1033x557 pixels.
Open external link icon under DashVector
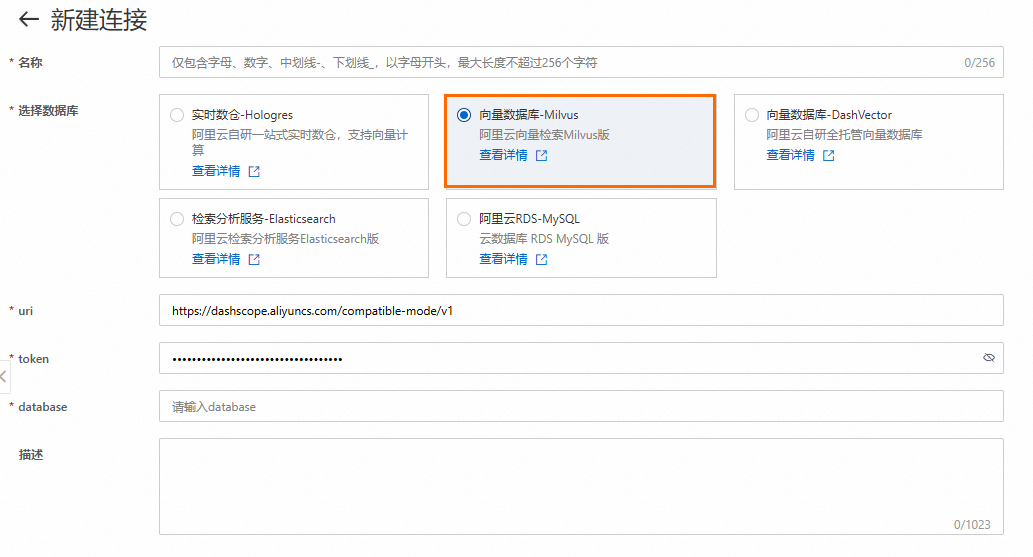pyautogui.click(x=829, y=156)
